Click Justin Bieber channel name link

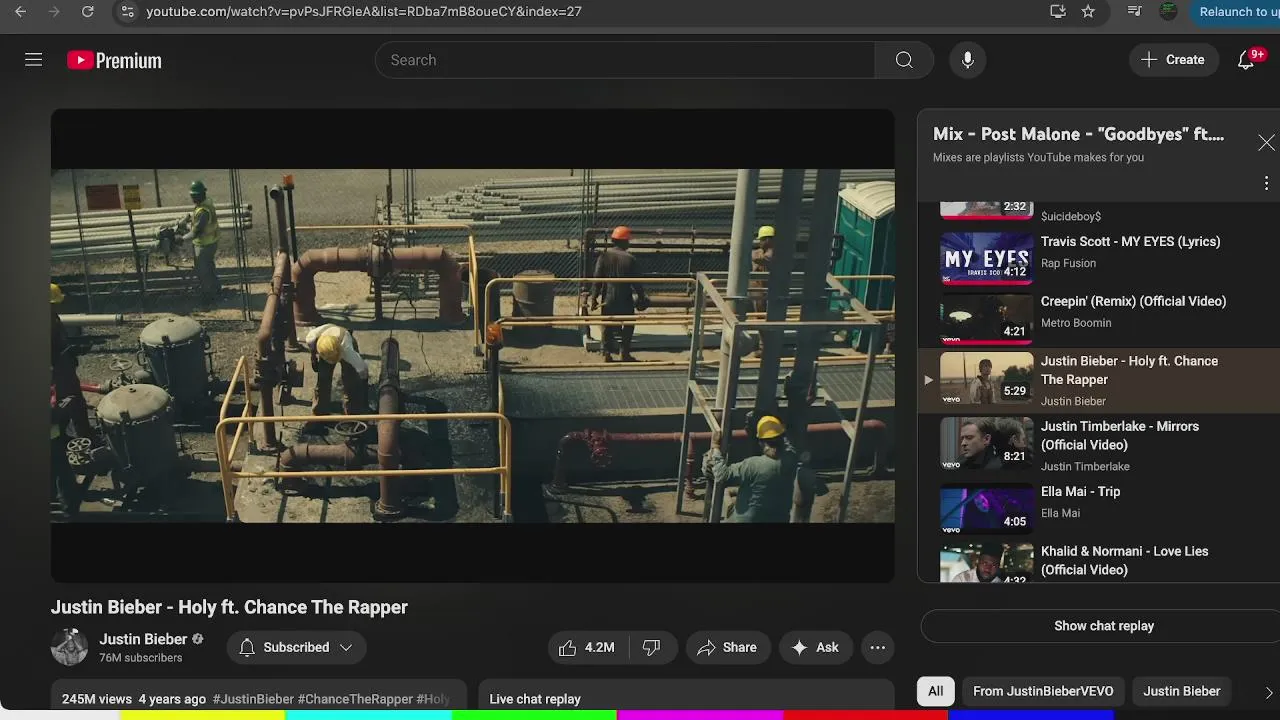(x=143, y=639)
